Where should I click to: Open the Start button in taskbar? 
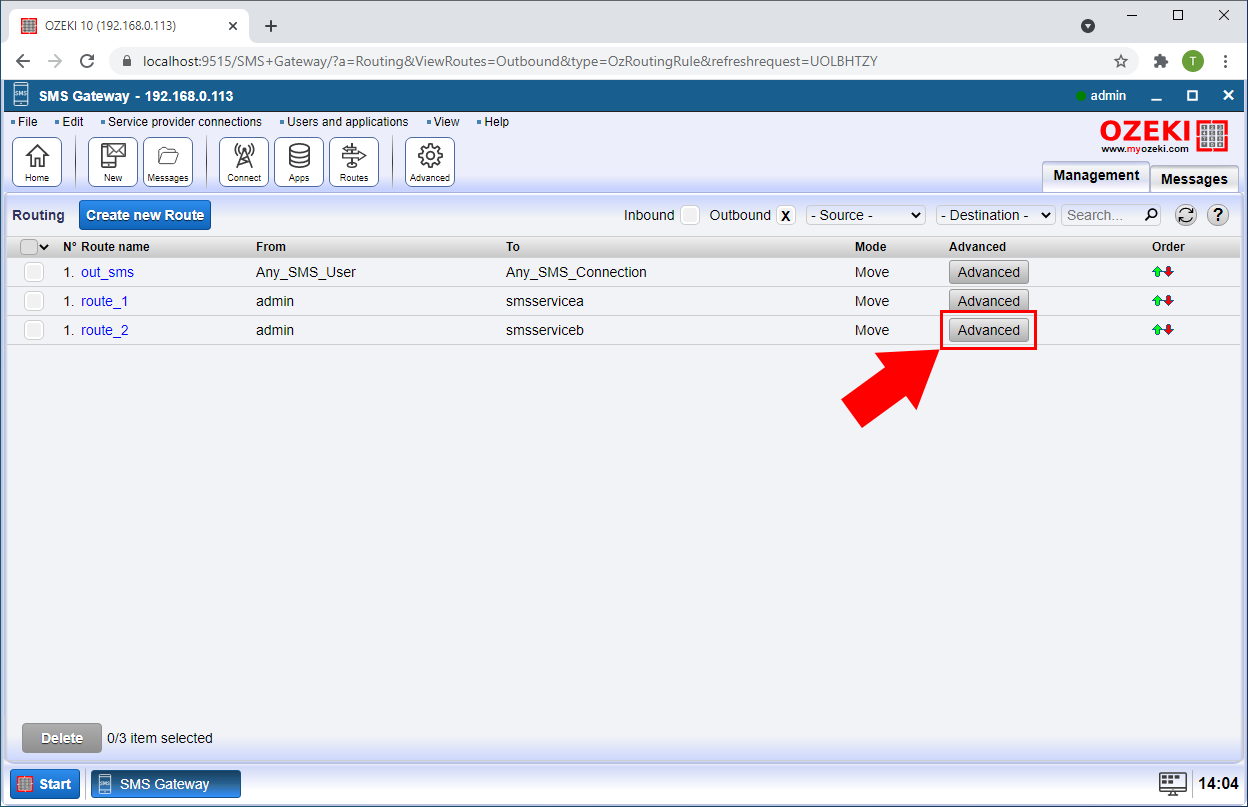(45, 784)
